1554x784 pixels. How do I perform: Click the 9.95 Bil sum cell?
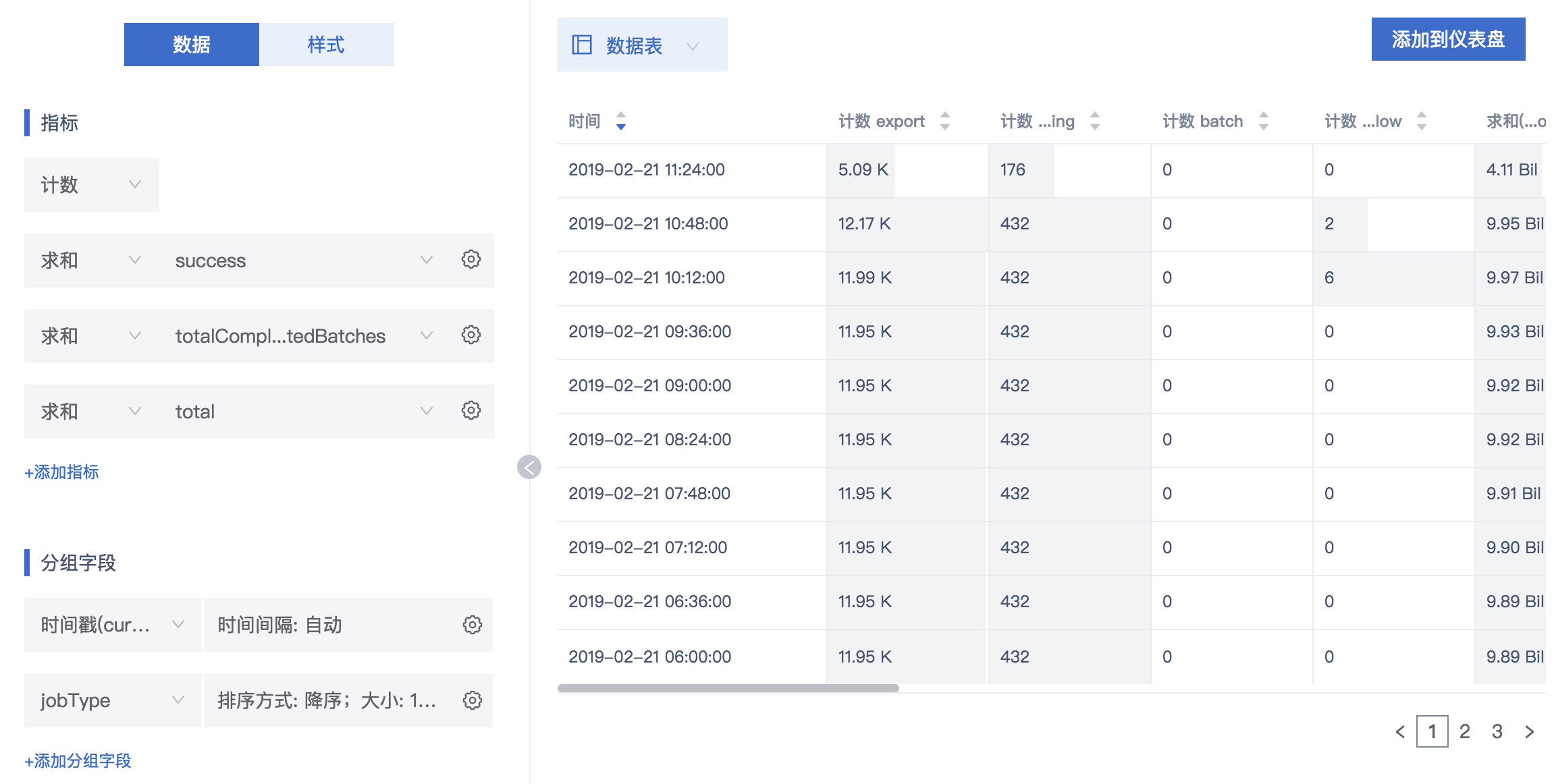point(1511,224)
